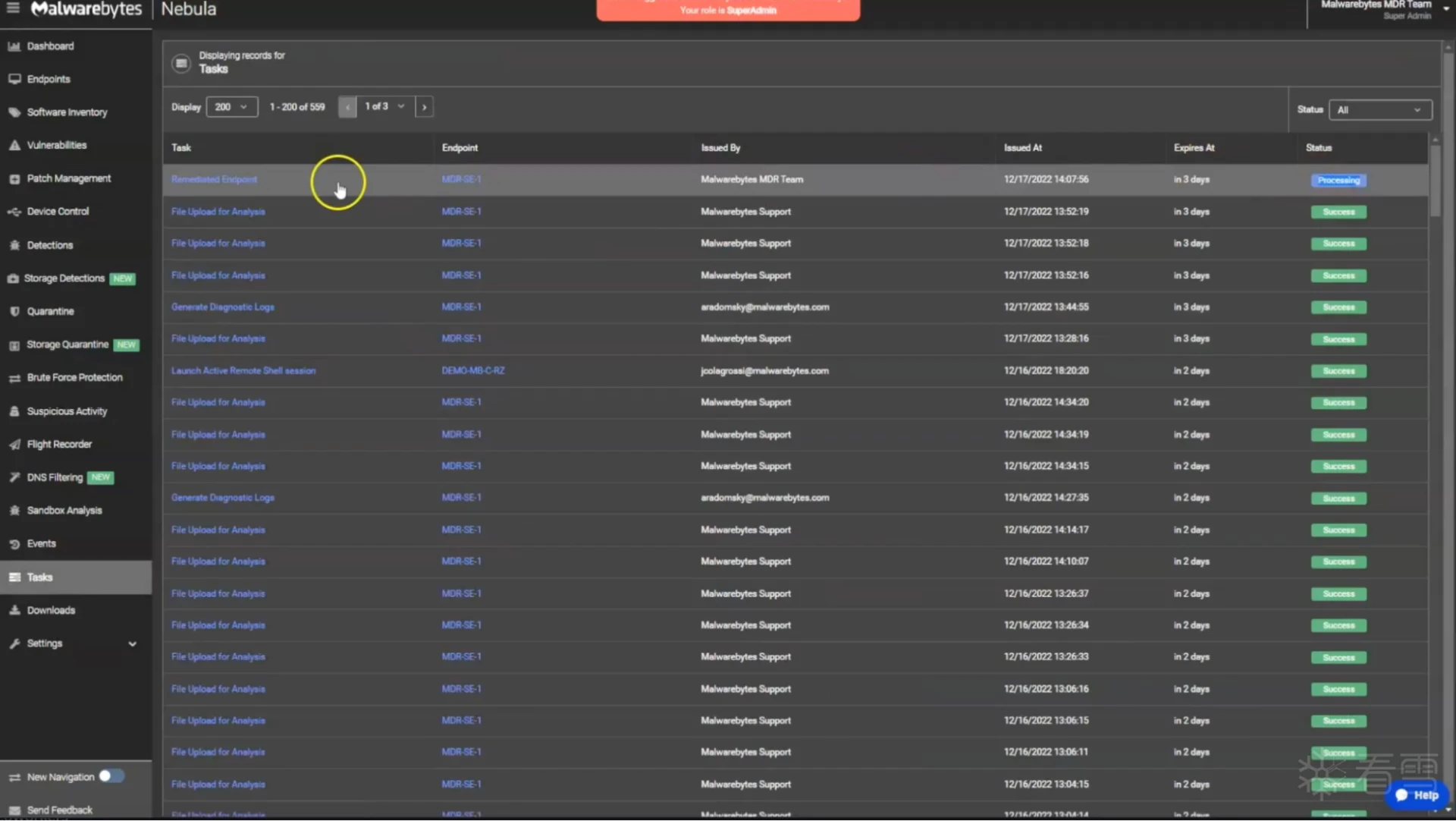Open the Help chat bubble
1456x821 pixels.
1417,794
